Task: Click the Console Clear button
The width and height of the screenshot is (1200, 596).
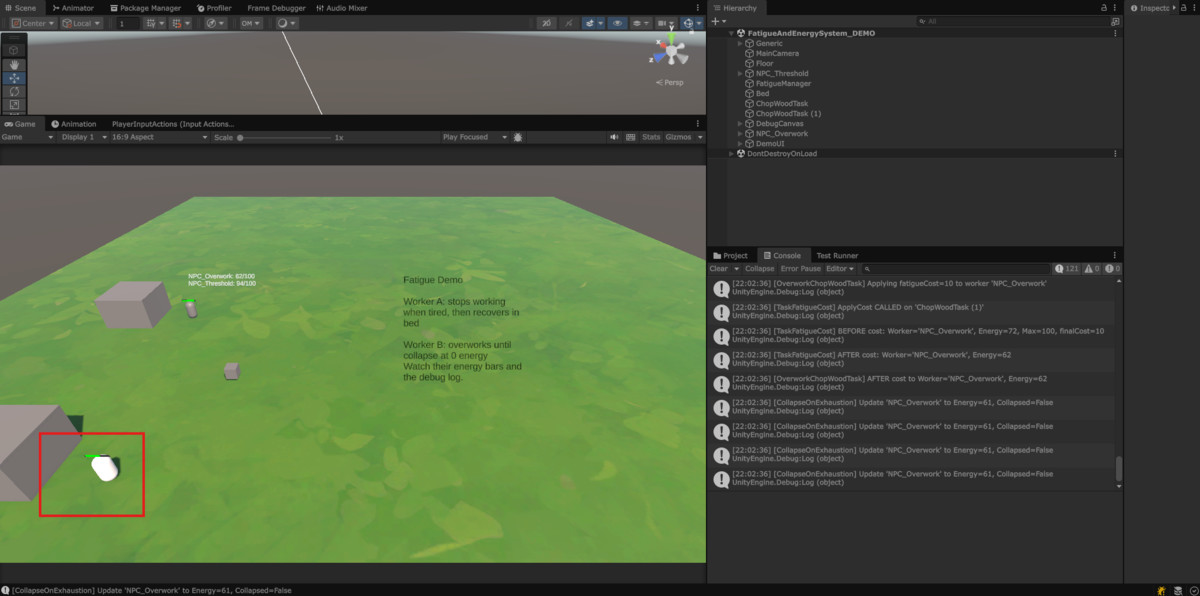Action: tap(718, 269)
